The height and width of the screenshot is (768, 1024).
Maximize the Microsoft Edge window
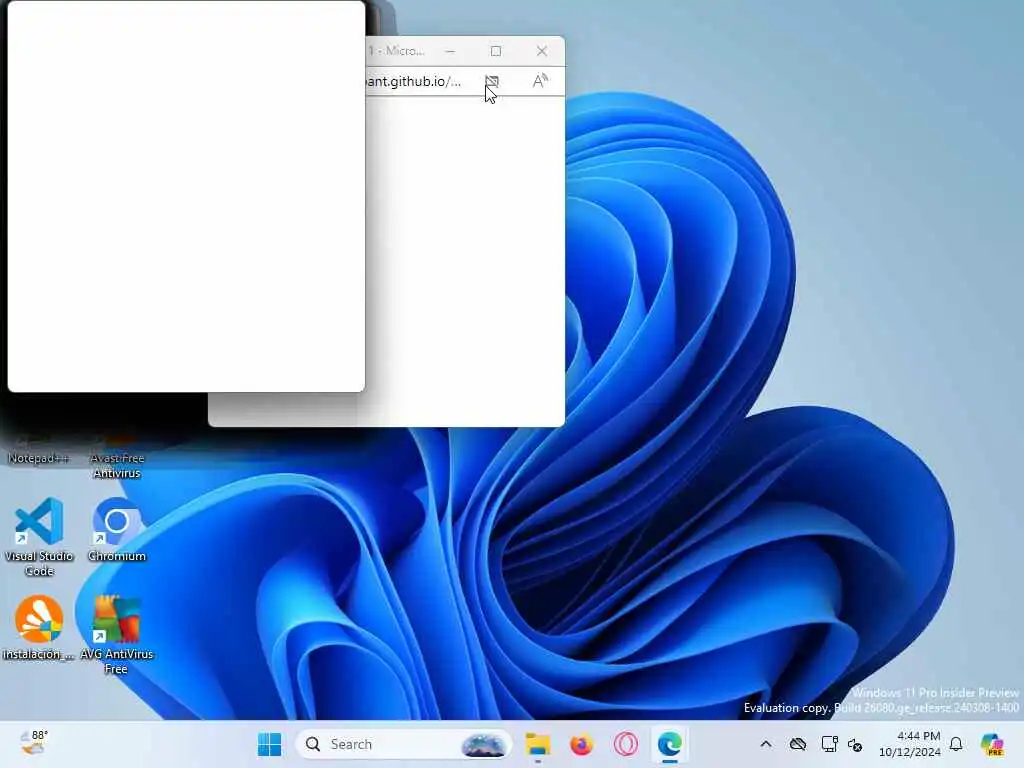click(x=496, y=51)
